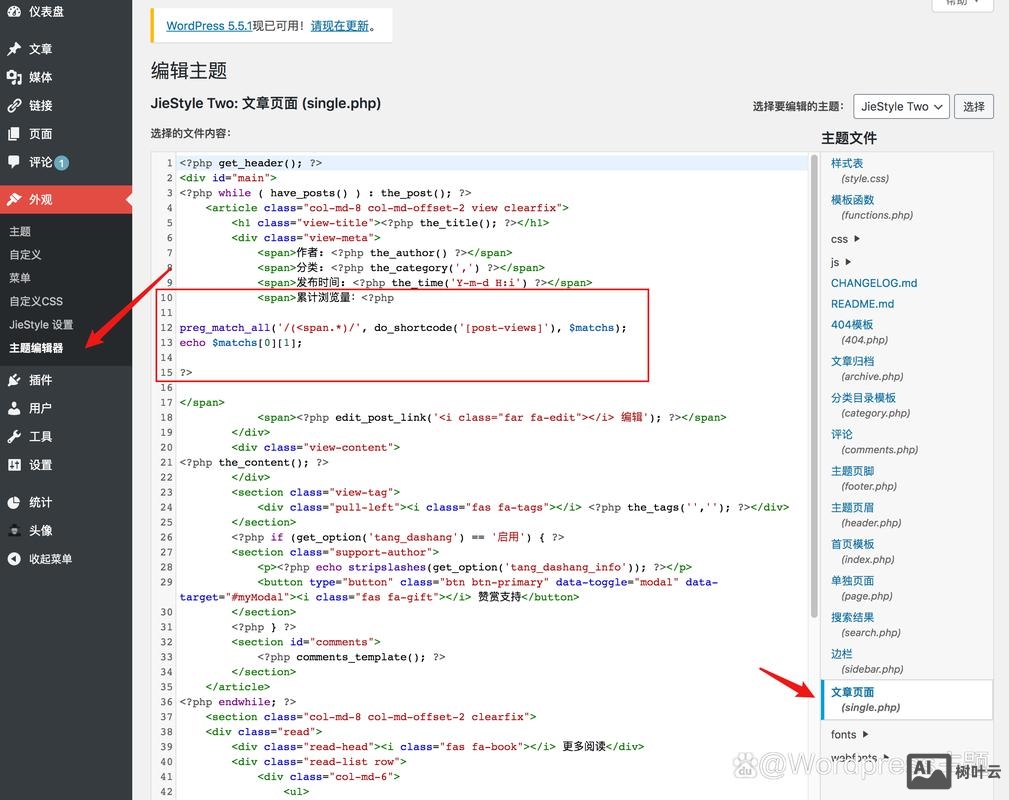The width and height of the screenshot is (1009, 800).
Task: Open the 插件 plugins icon
Action: 14,379
